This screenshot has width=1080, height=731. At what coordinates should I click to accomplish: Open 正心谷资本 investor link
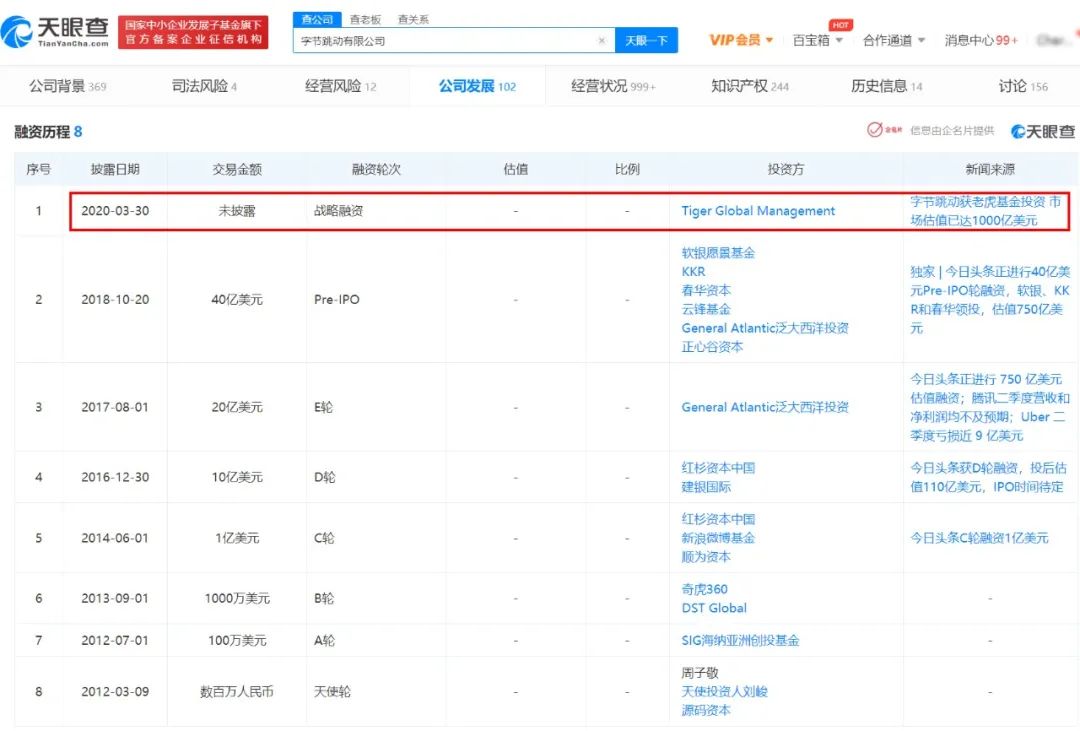coord(712,347)
